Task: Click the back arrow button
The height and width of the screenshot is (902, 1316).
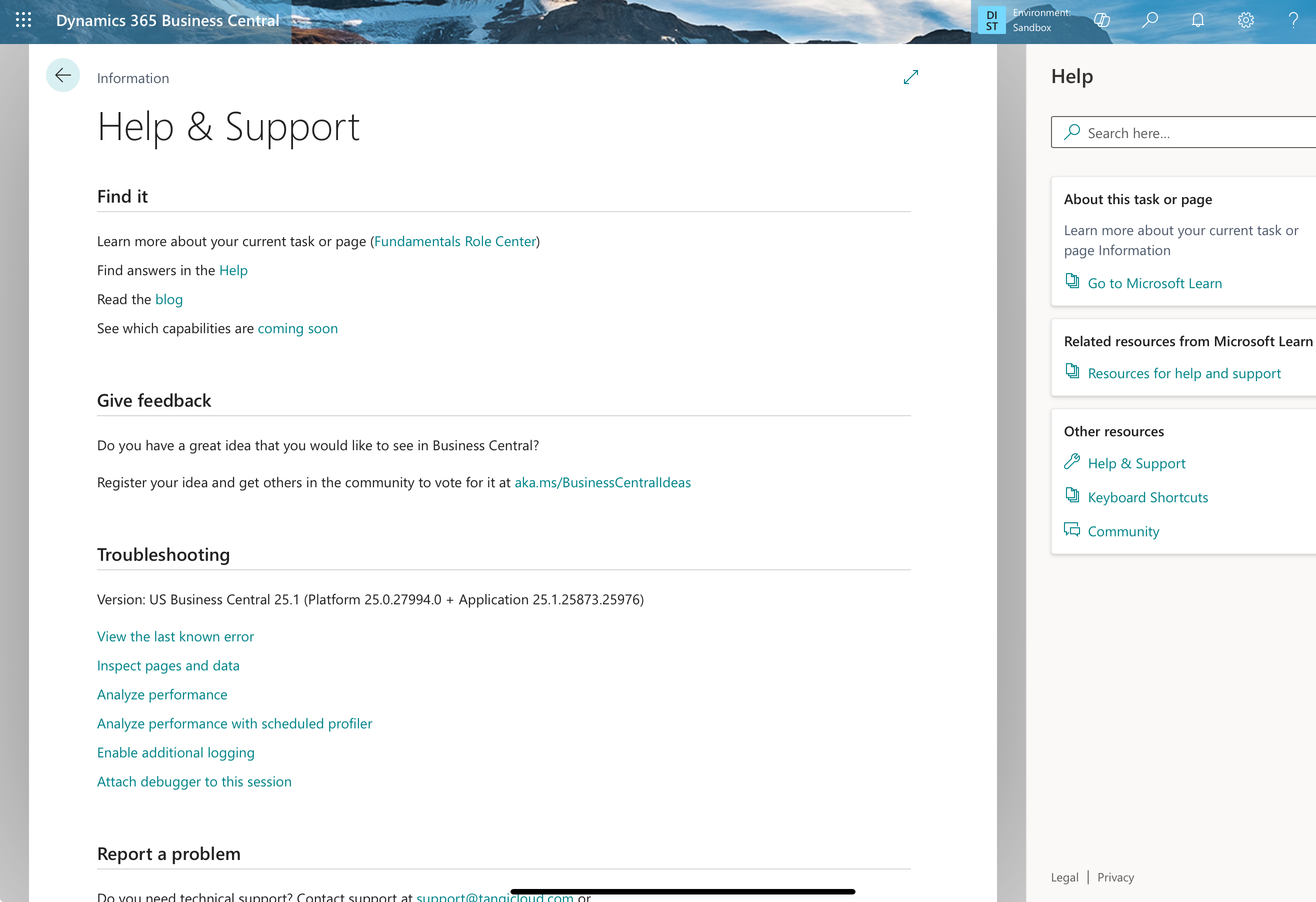Action: [63, 76]
